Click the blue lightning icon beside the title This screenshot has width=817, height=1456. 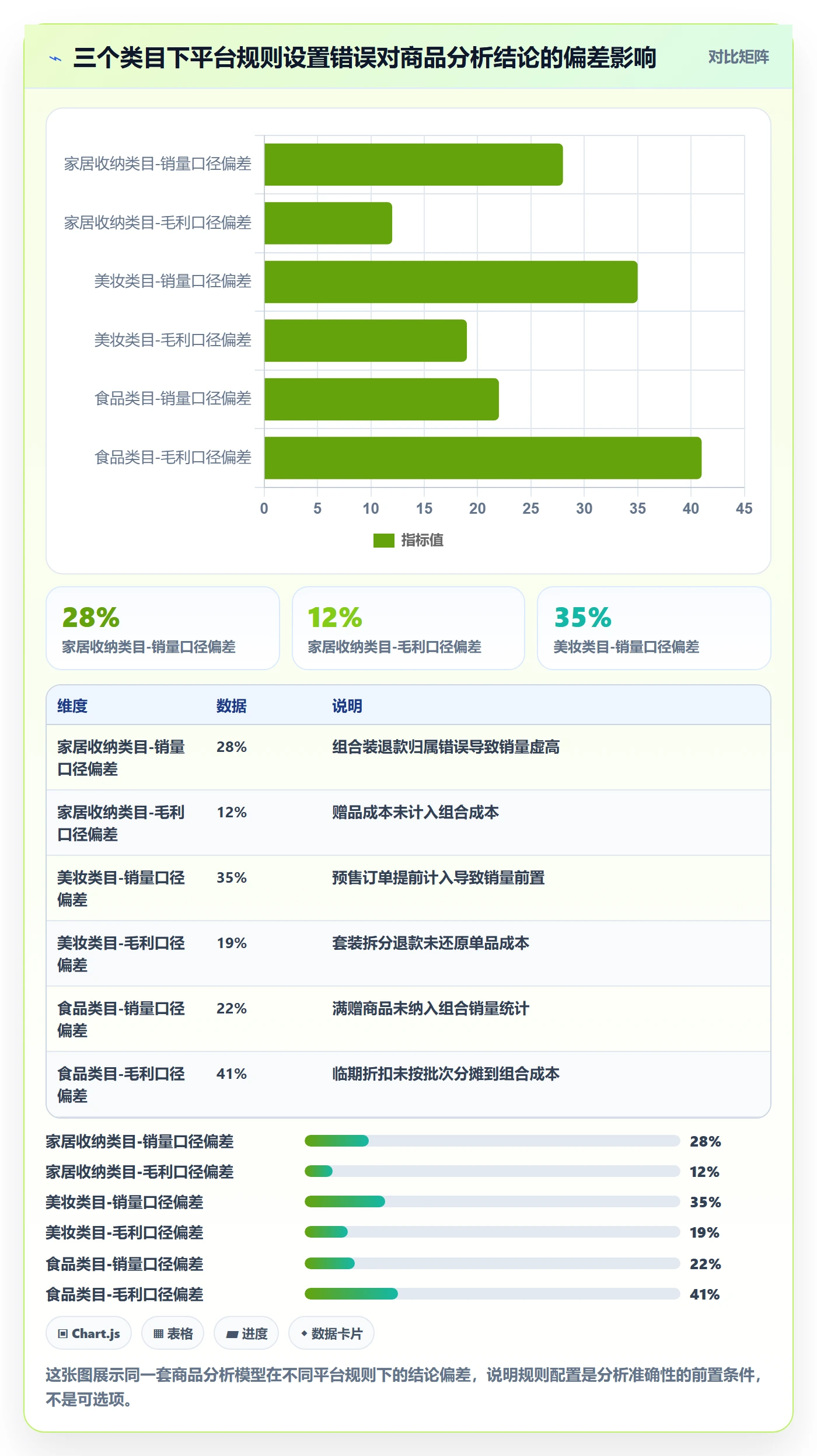[x=55, y=58]
